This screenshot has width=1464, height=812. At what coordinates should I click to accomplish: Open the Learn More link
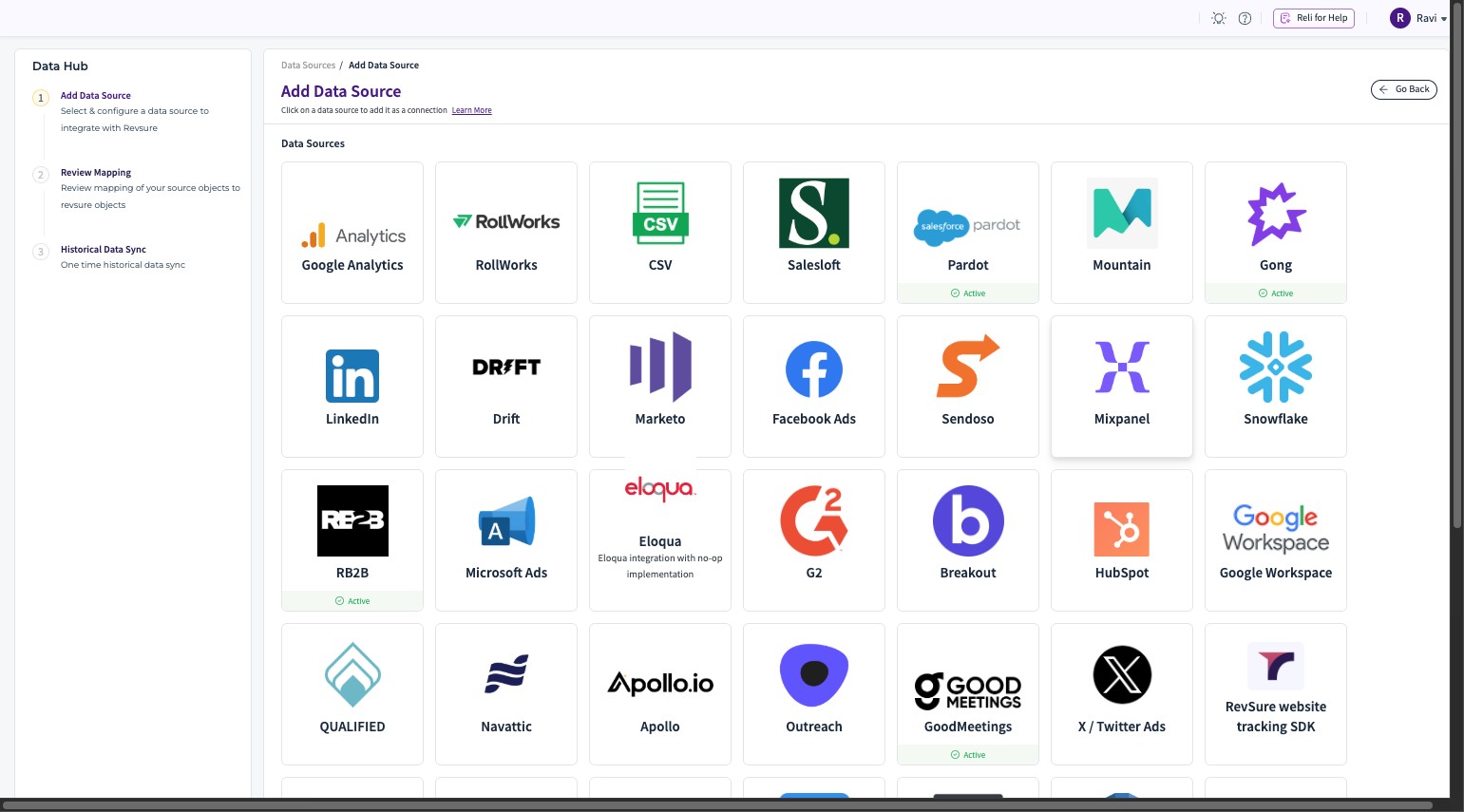(471, 110)
